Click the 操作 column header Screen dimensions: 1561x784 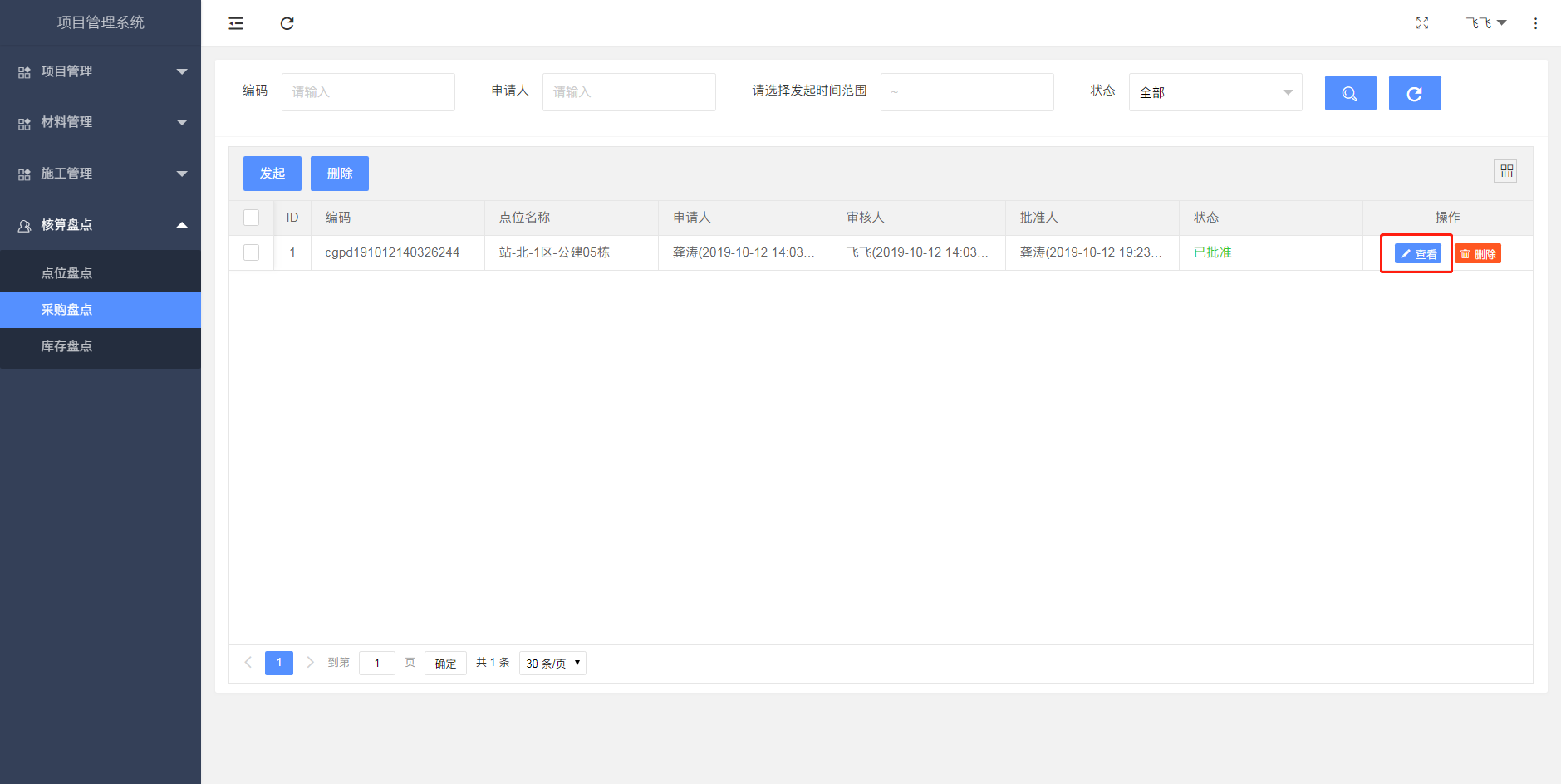[1448, 218]
